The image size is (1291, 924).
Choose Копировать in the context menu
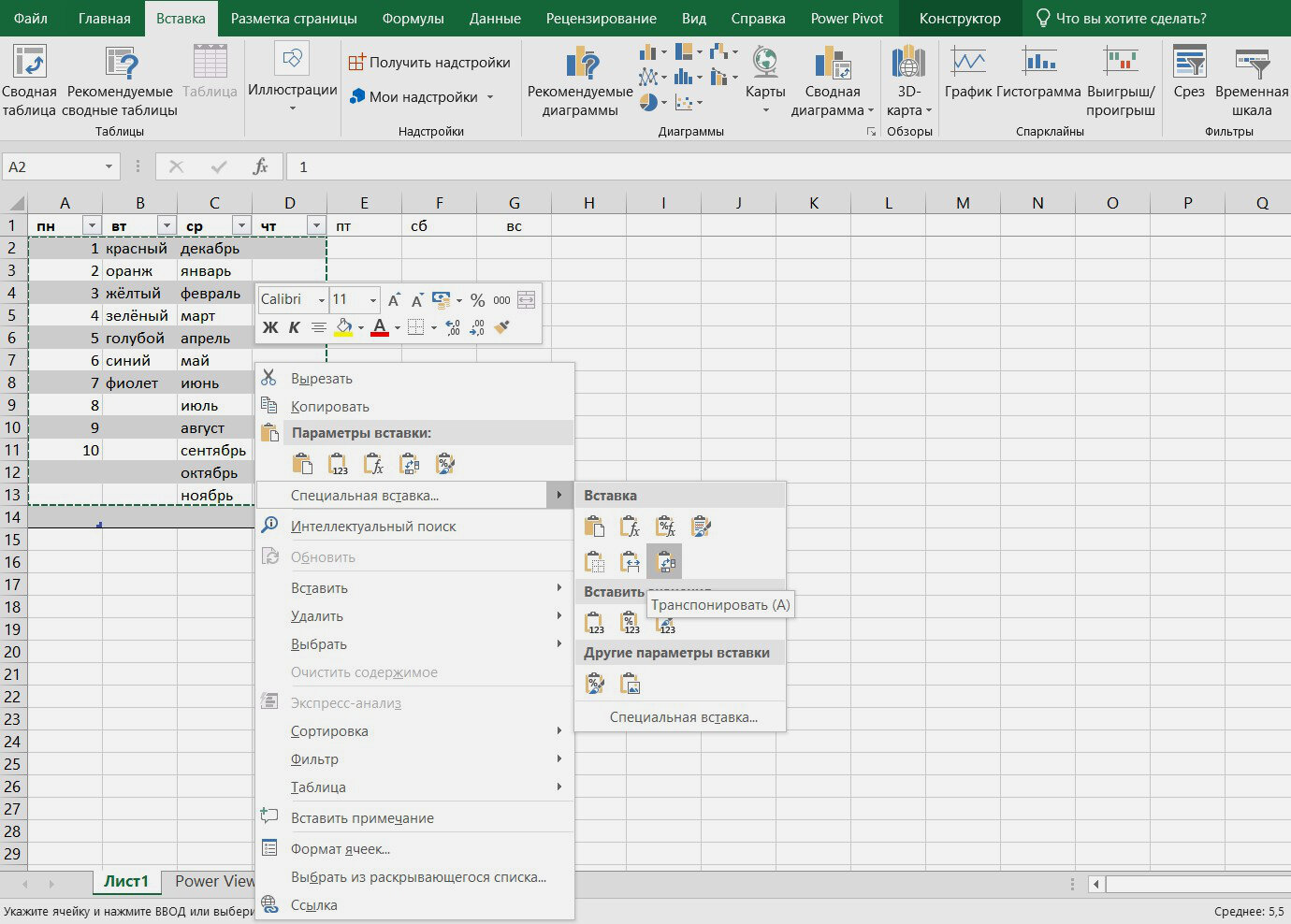330,406
